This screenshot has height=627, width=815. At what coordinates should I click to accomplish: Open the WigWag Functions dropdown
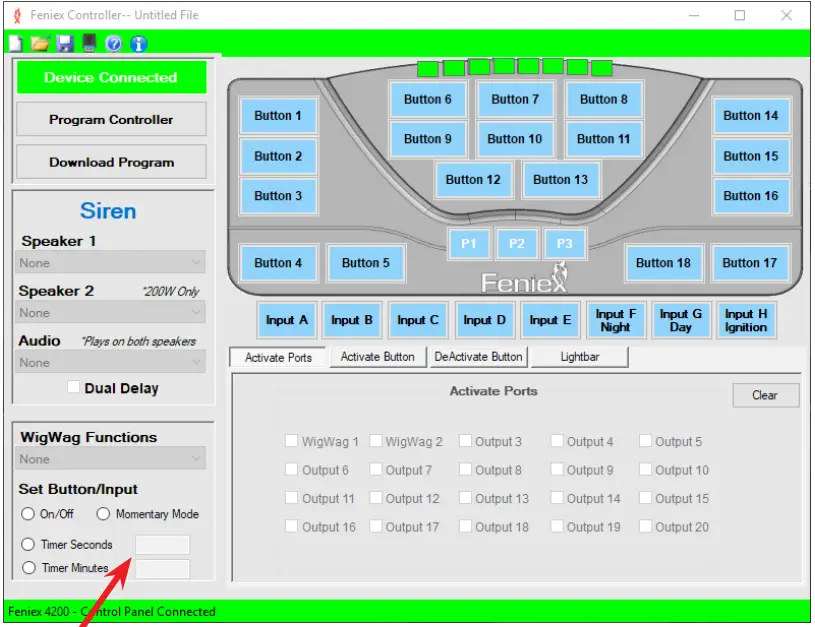[x=110, y=459]
